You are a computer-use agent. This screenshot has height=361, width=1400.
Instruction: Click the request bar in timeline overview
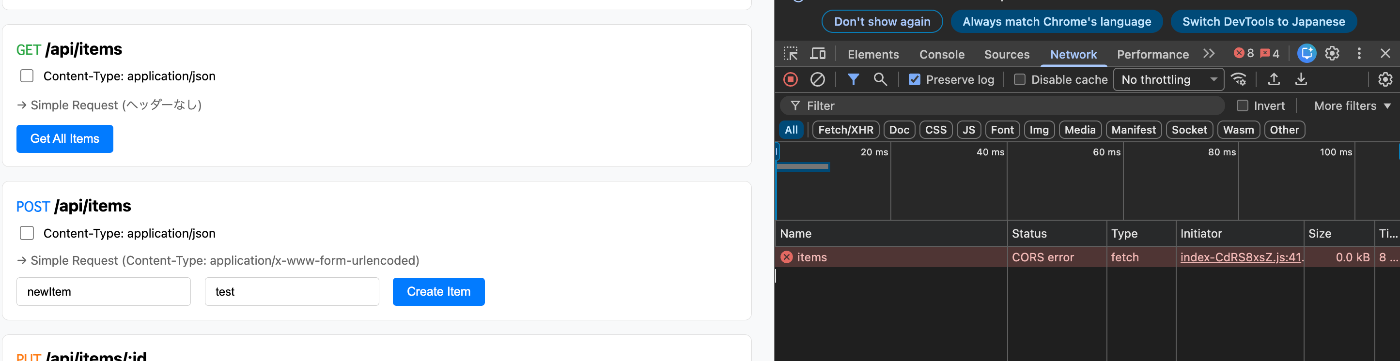803,166
